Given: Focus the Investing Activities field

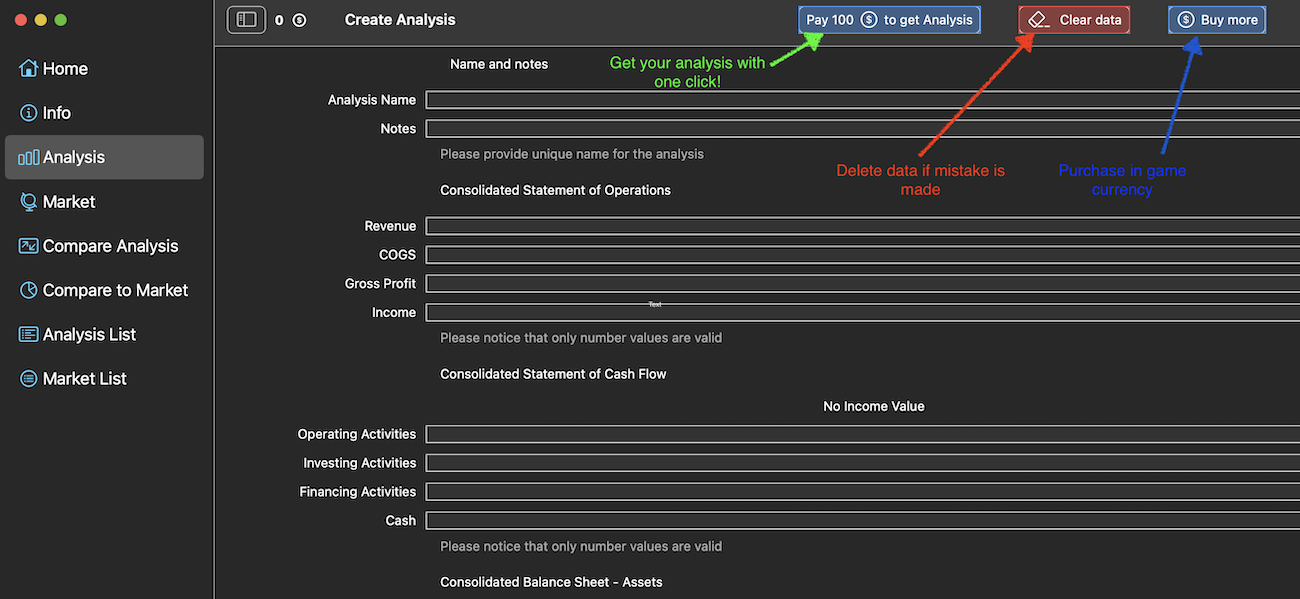Looking at the screenshot, I should coord(863,463).
